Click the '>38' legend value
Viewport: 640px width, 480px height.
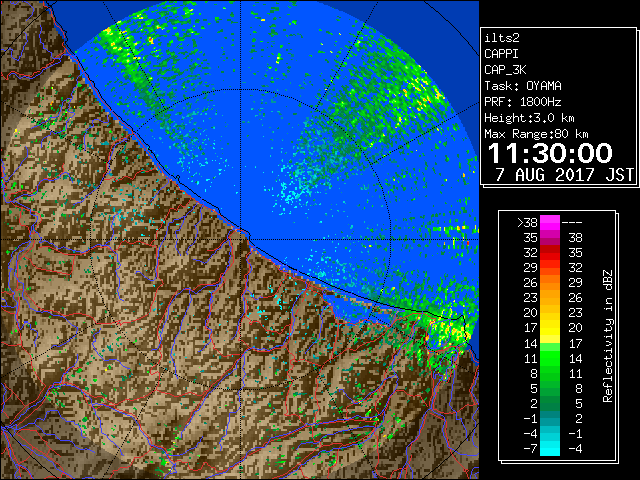[527, 223]
